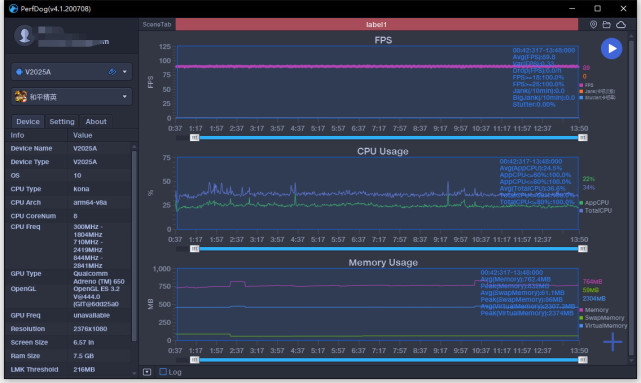Select the Ram Size value 7.5 GB
Image resolution: width=641 pixels, height=383 pixels.
click(83, 356)
